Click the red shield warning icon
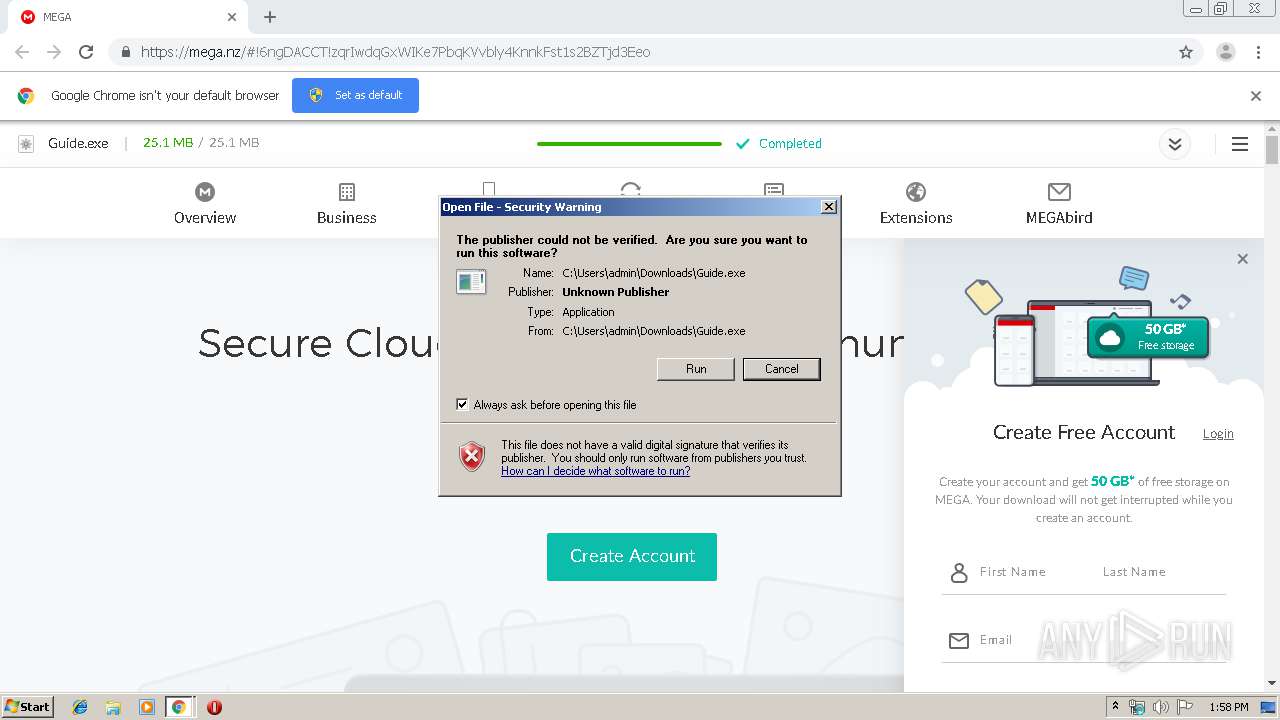 point(472,457)
